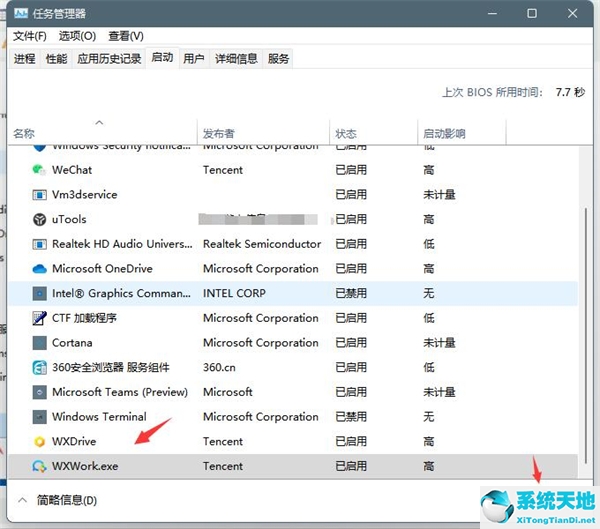Click 未计量 impact in Cortana row

[439, 343]
